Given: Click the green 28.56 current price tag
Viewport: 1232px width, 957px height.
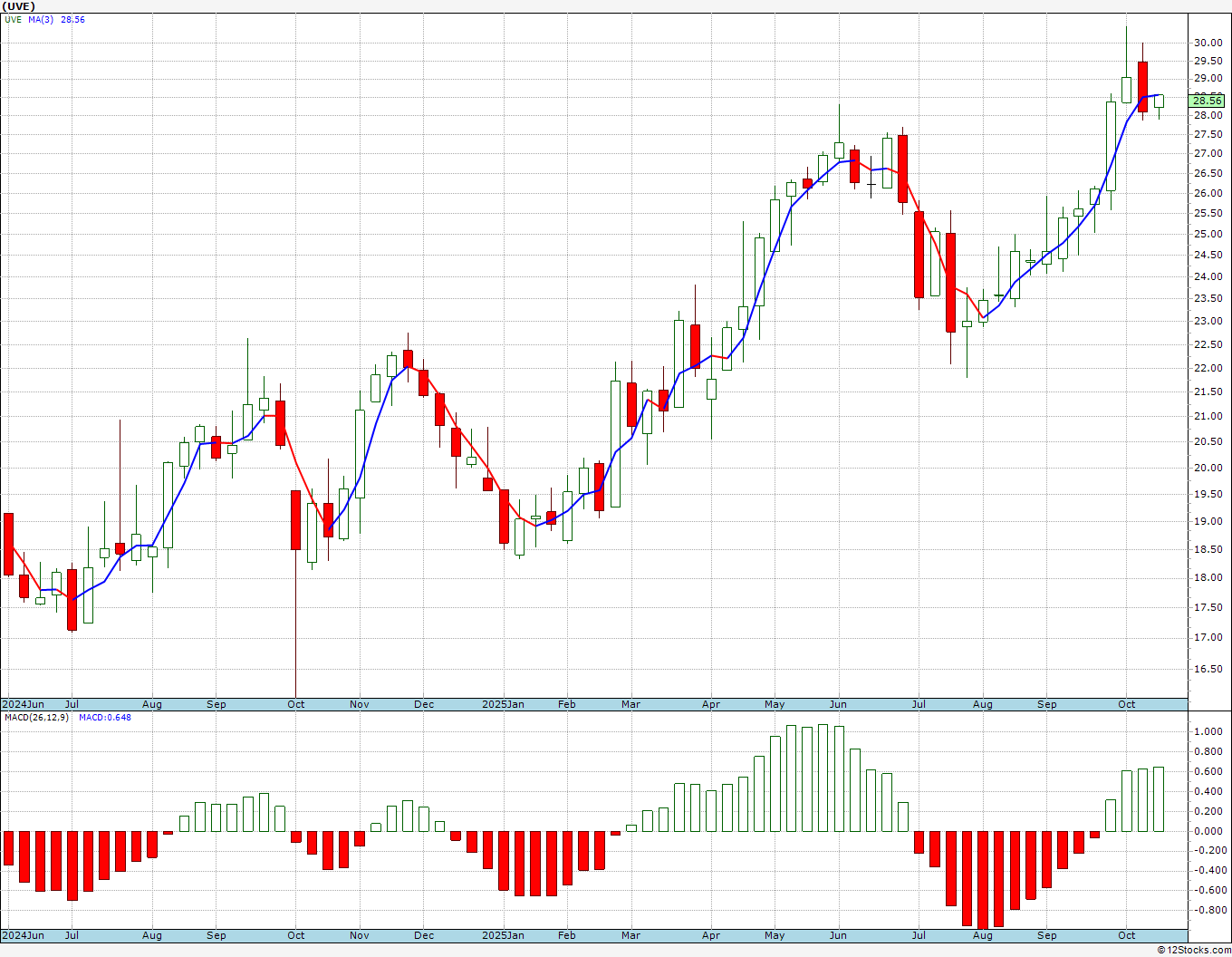Looking at the screenshot, I should point(1208,101).
